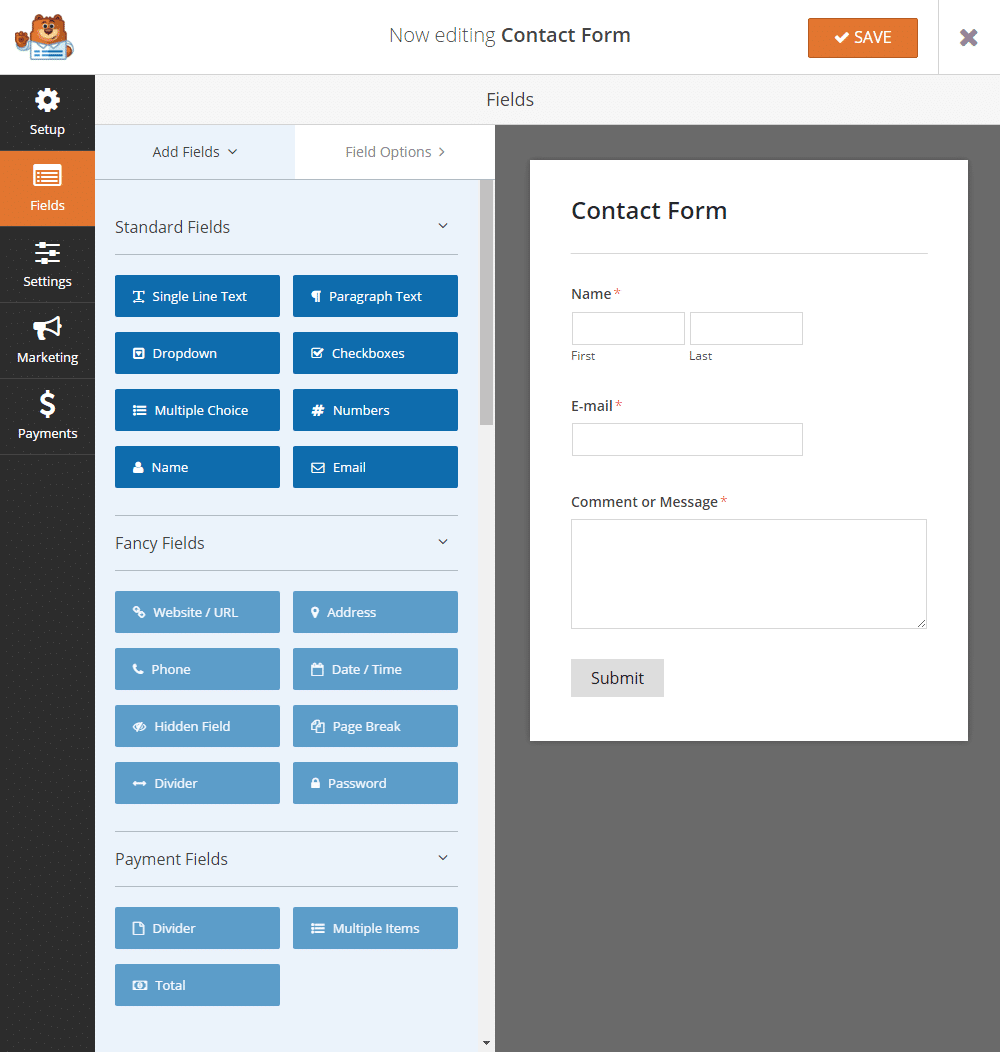The width and height of the screenshot is (1000, 1052).
Task: Collapse the Fancy Fields section
Action: point(443,542)
